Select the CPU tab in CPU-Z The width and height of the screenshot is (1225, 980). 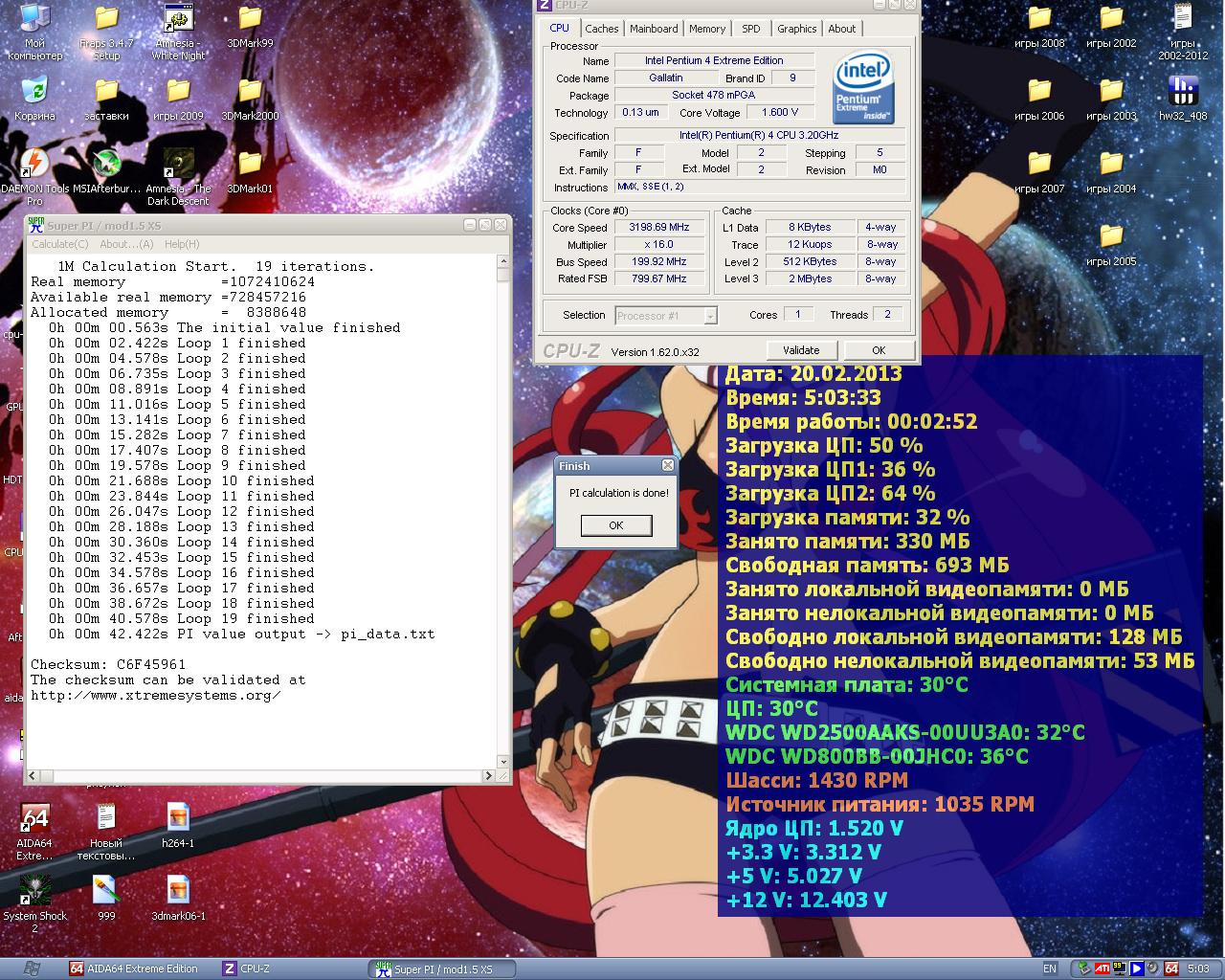(559, 28)
